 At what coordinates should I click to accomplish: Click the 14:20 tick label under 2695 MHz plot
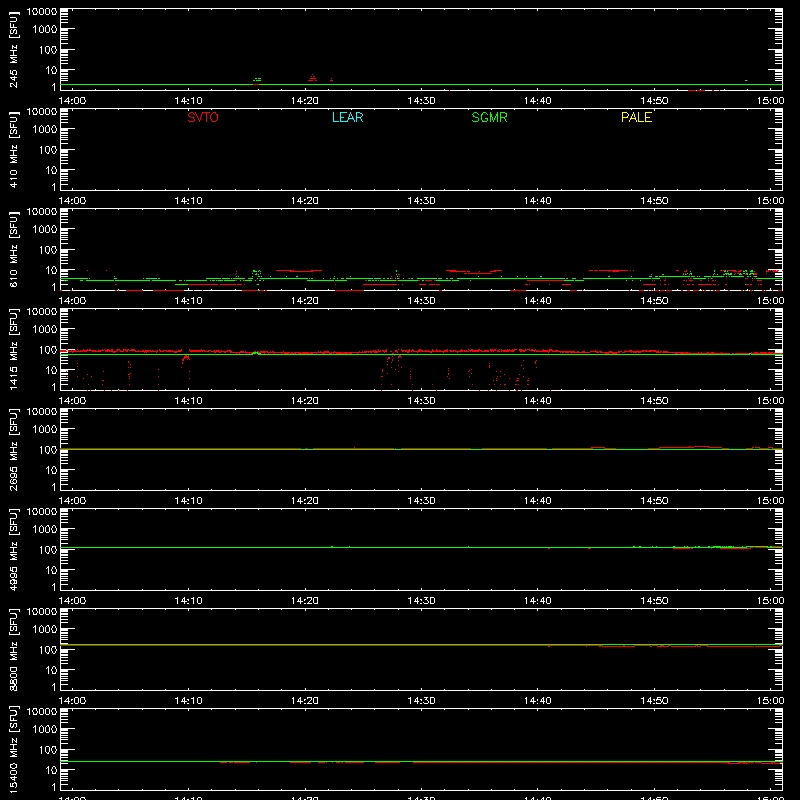point(305,501)
